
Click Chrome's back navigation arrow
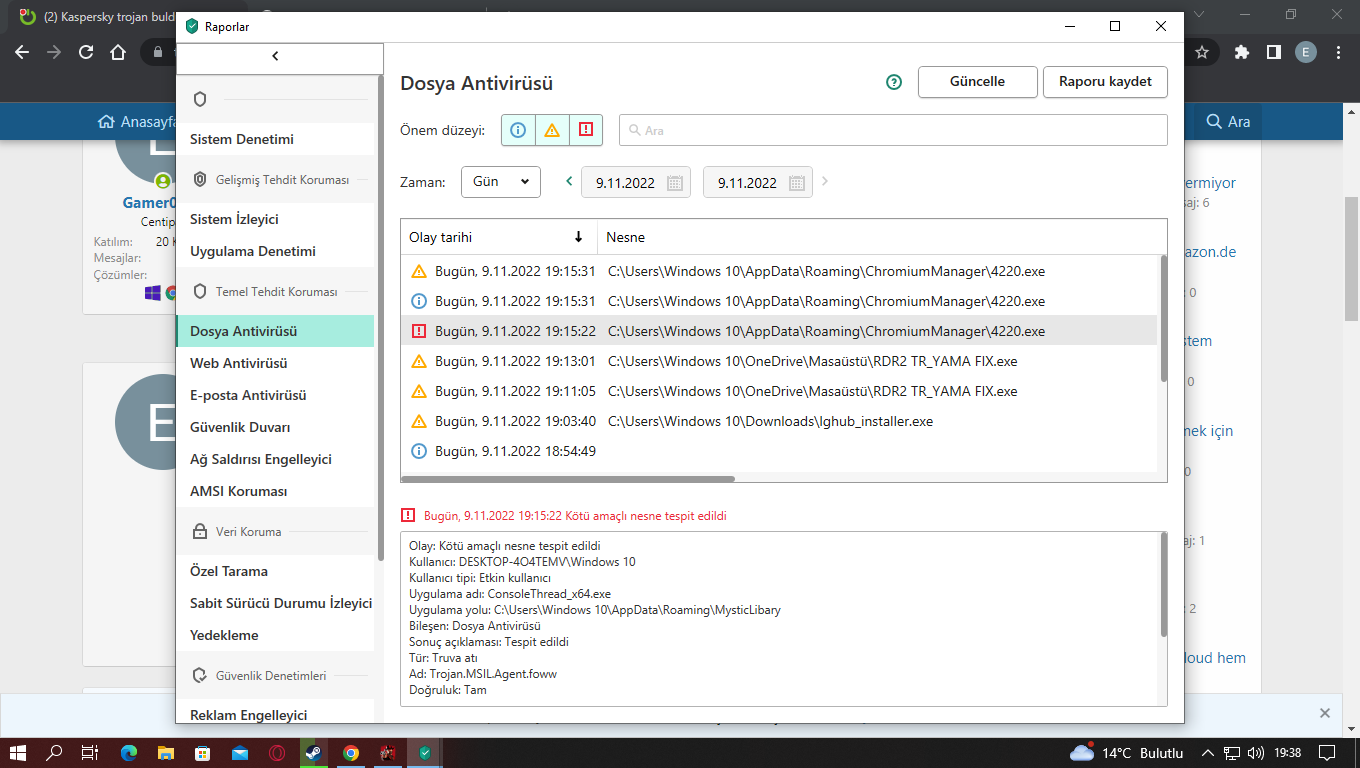[22, 52]
